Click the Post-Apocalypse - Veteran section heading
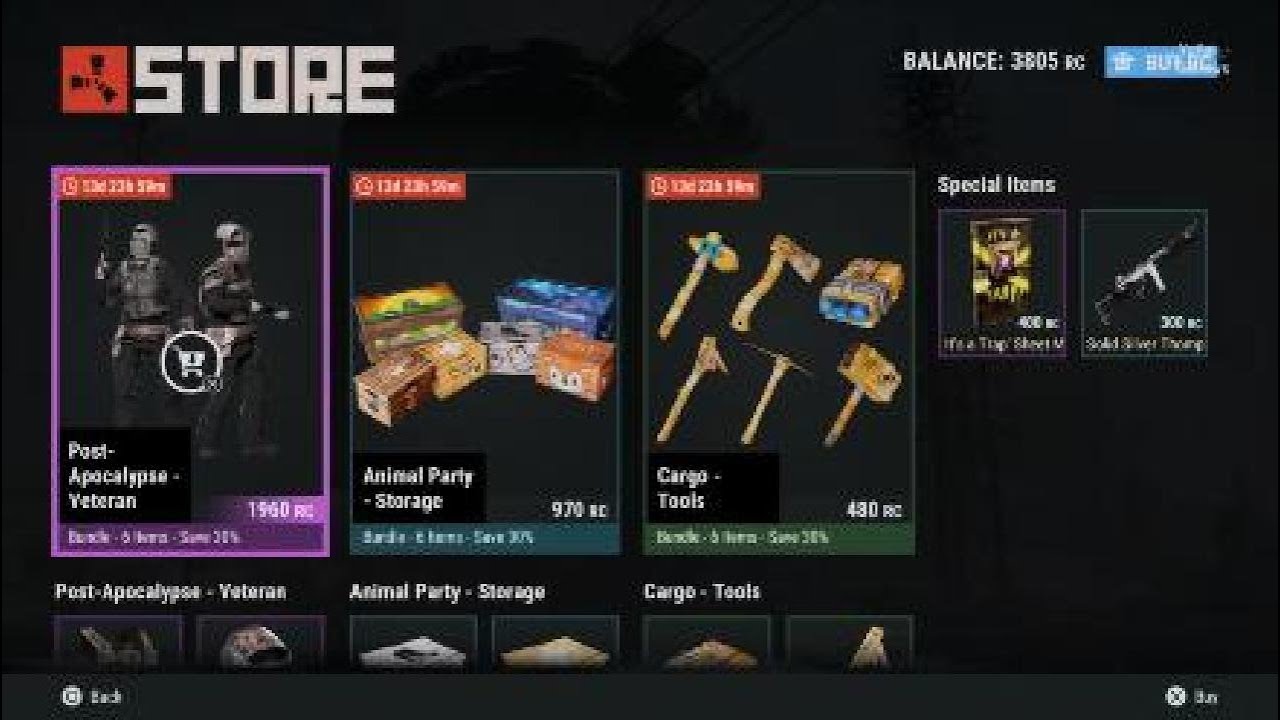 click(171, 592)
